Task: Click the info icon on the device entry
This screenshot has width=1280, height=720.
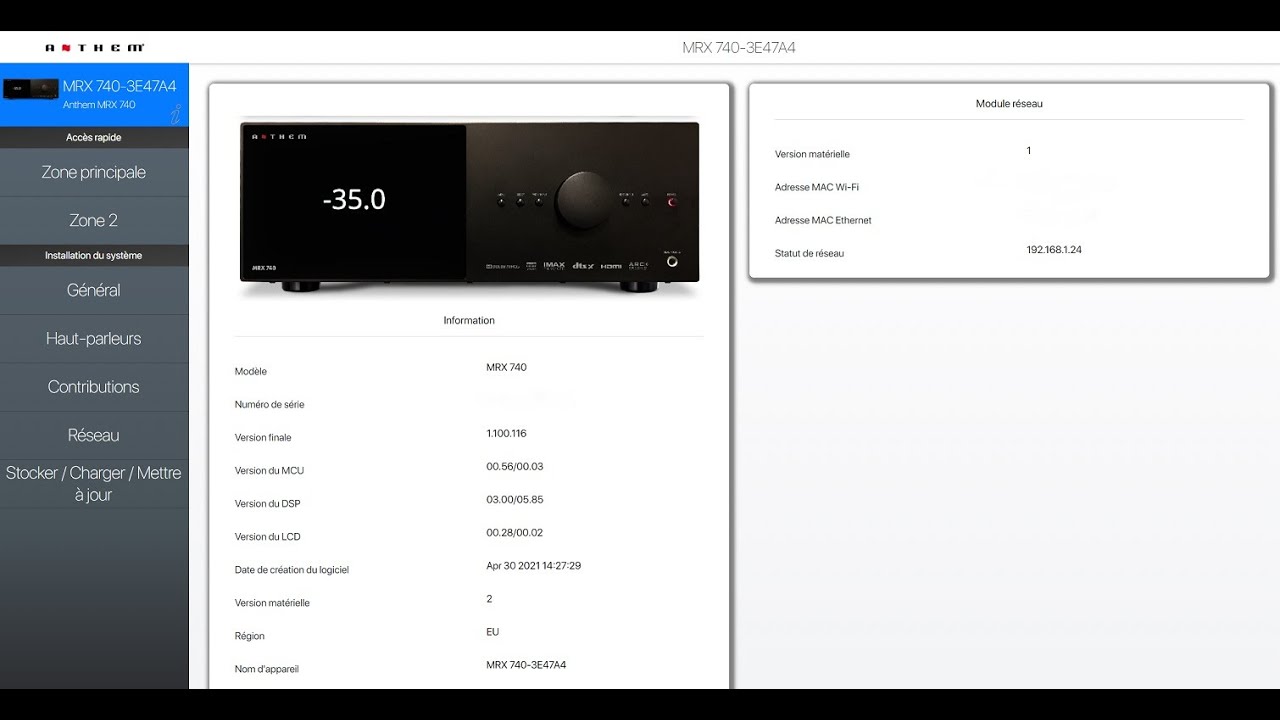Action: tap(176, 114)
